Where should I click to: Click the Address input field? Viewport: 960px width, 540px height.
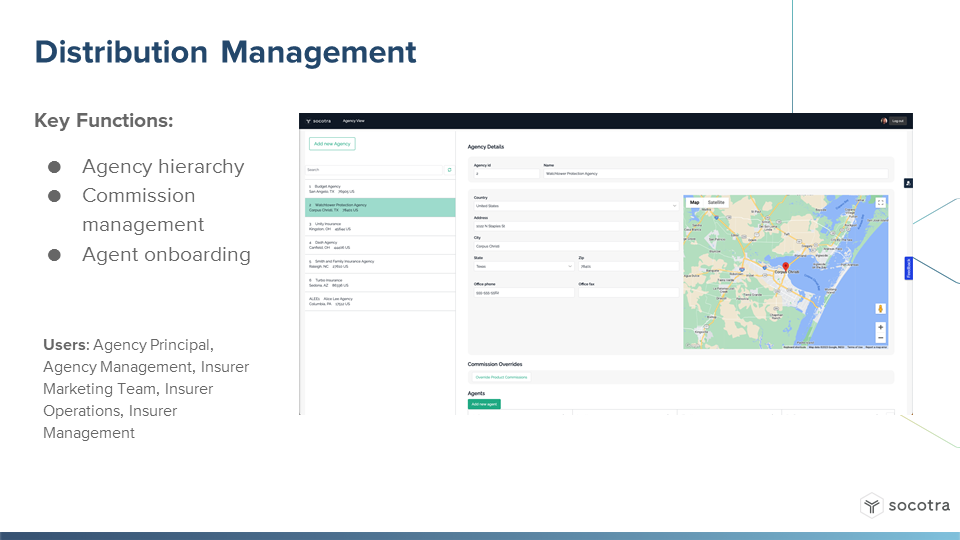576,227
